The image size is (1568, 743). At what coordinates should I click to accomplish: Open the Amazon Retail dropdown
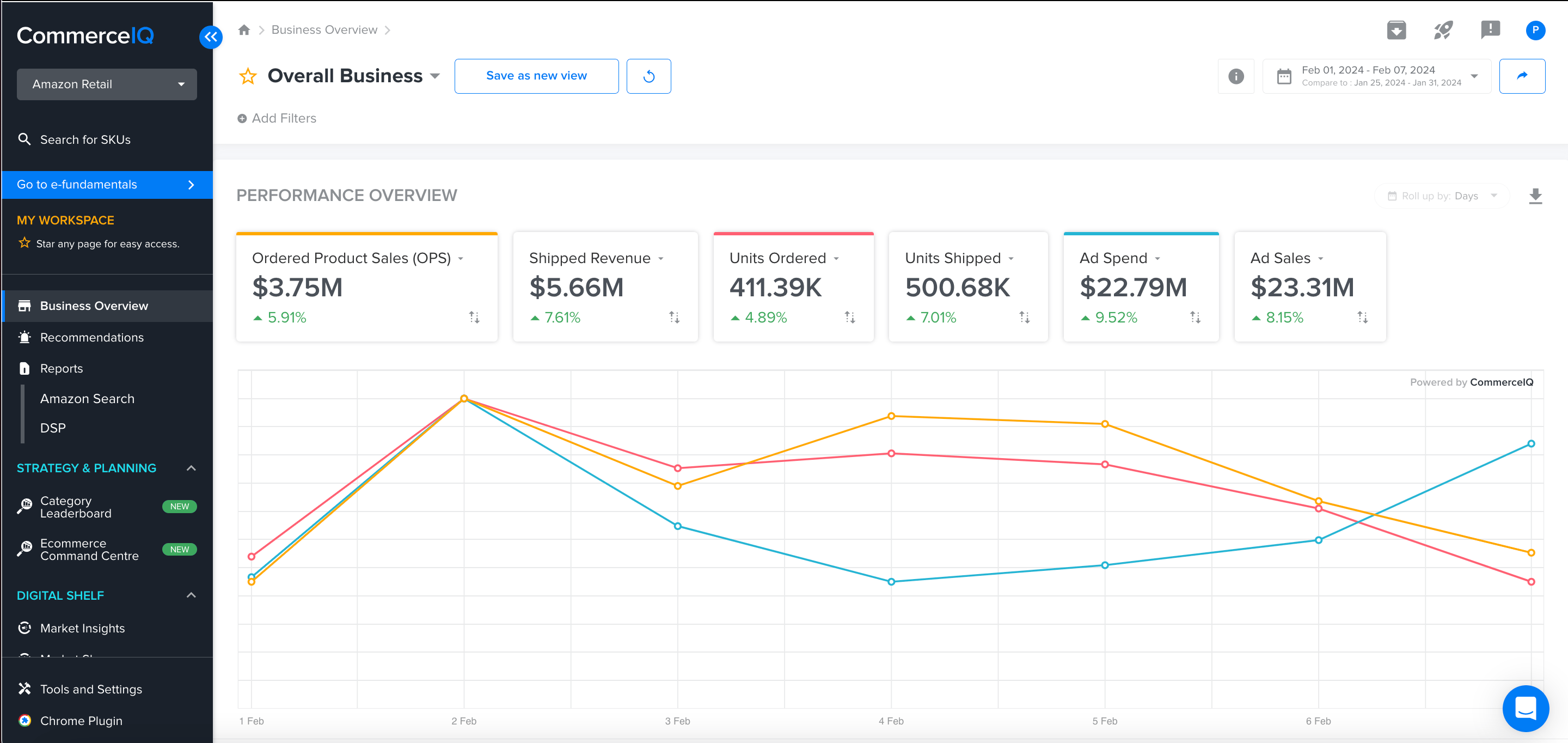[107, 84]
